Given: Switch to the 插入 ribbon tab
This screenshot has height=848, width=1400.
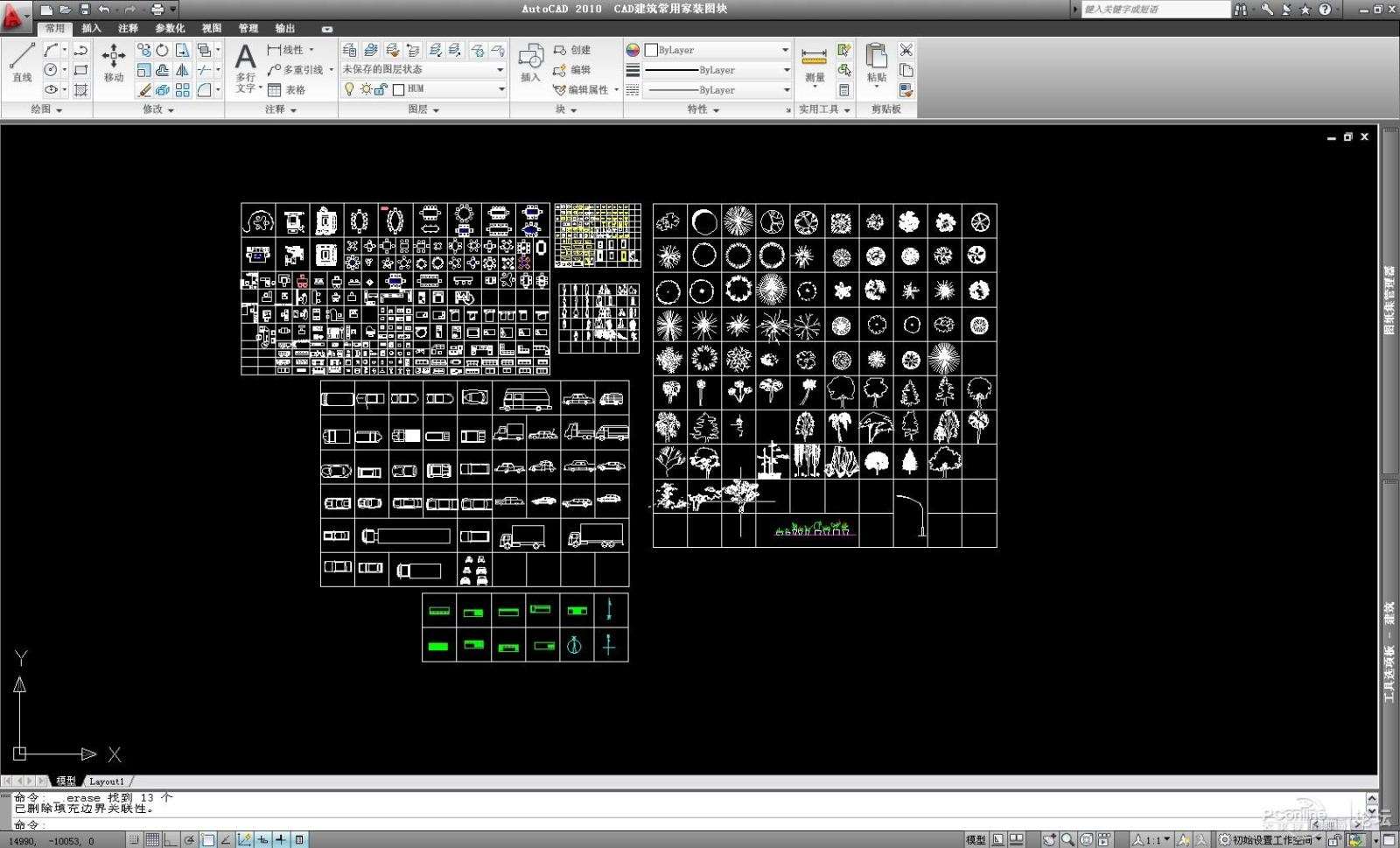Looking at the screenshot, I should (x=92, y=28).
